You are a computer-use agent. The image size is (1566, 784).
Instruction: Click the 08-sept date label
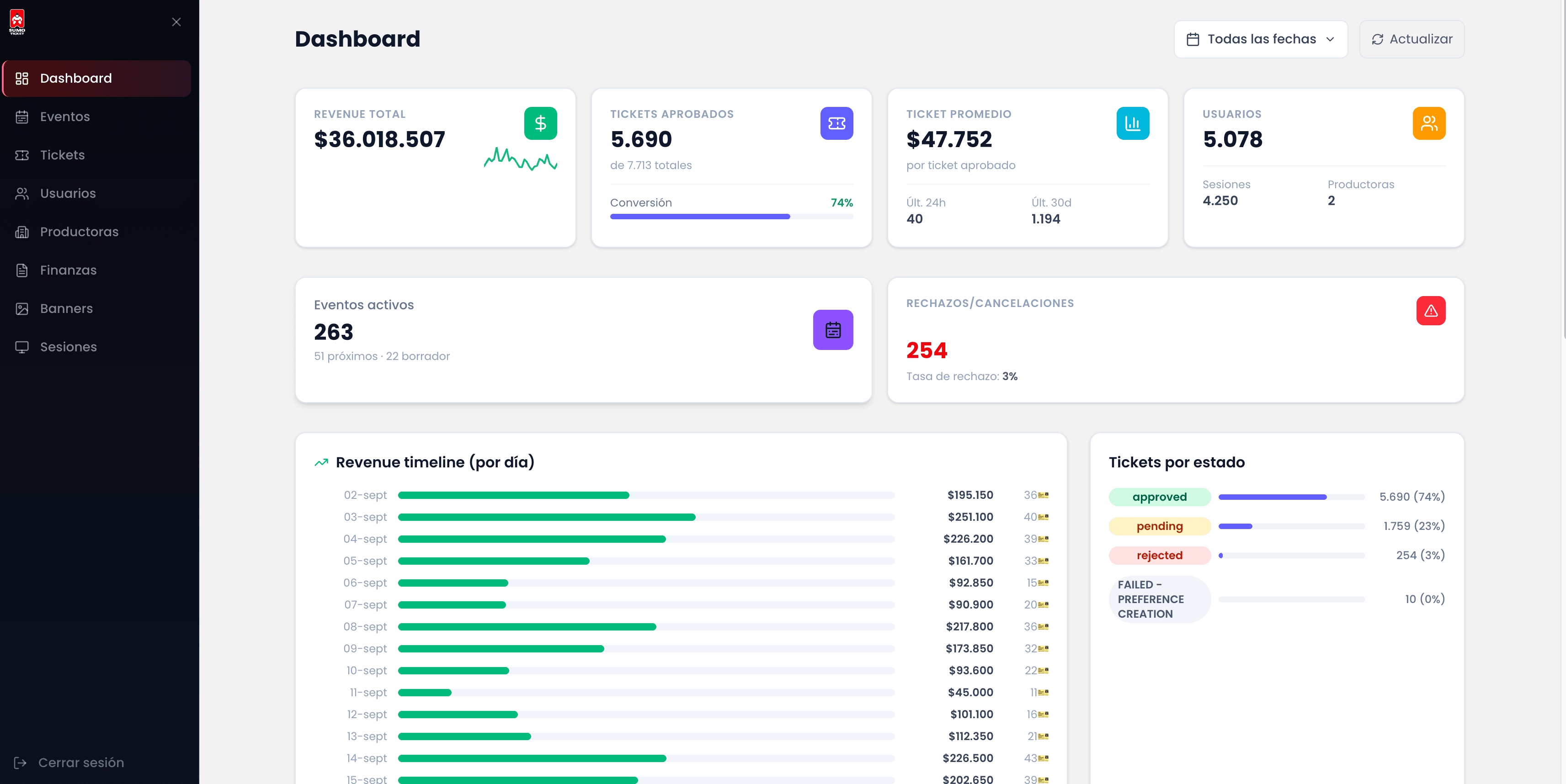click(365, 626)
